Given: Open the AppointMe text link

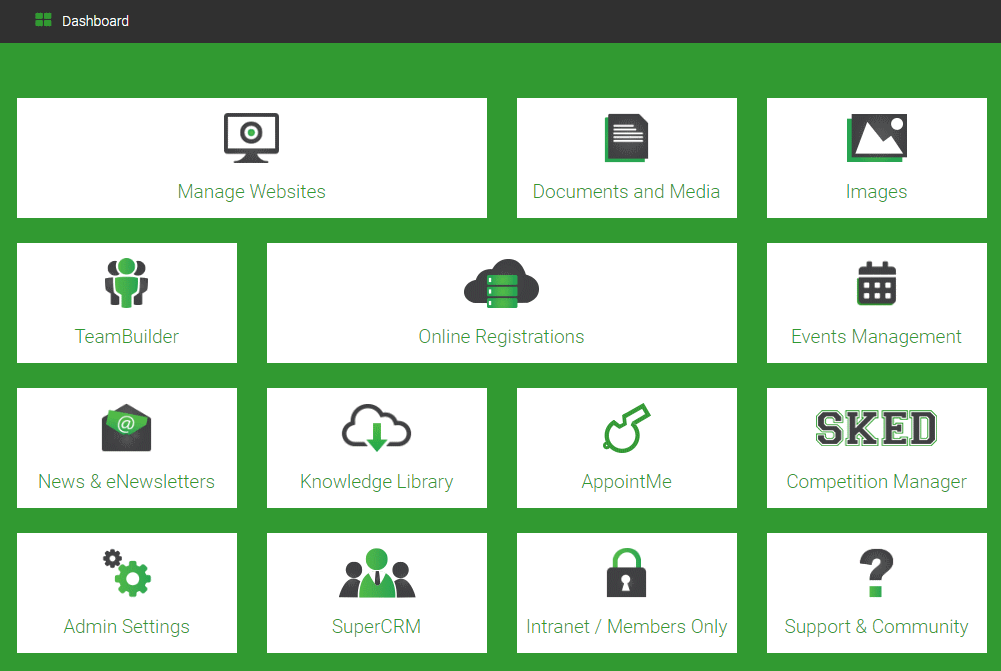Looking at the screenshot, I should 626,481.
